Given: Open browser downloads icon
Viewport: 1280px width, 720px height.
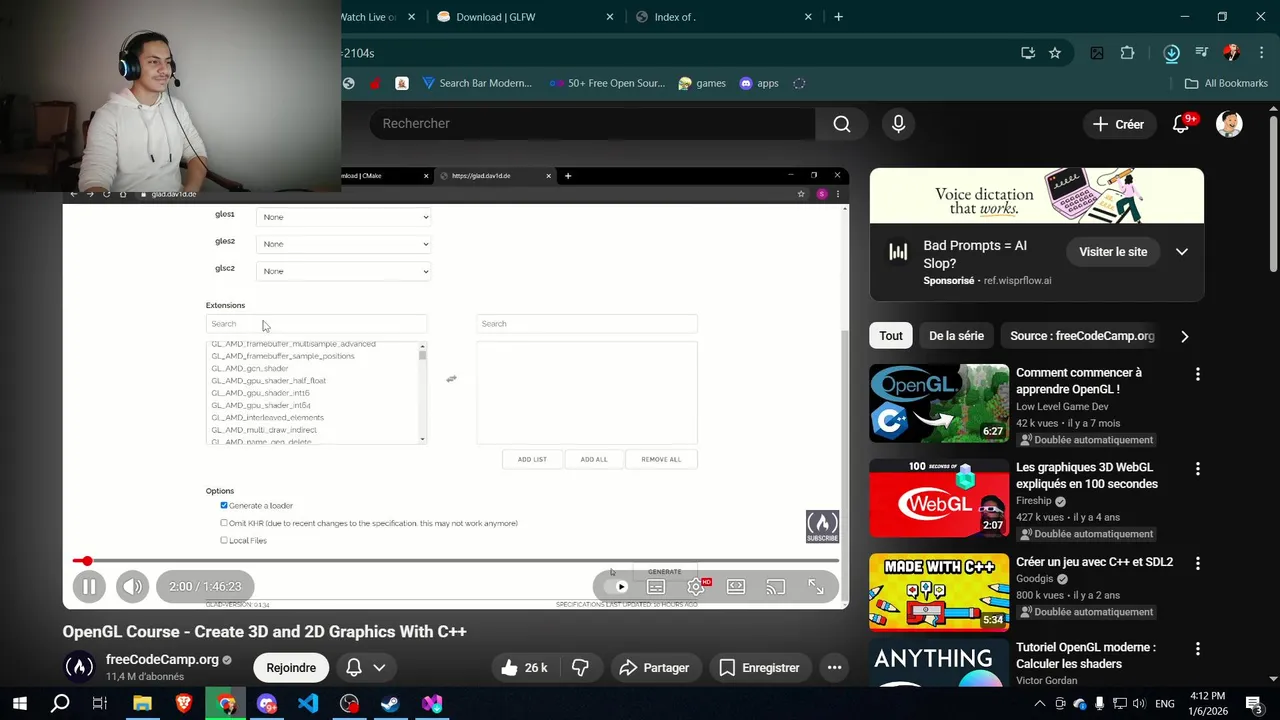Looking at the screenshot, I should click(1172, 53).
